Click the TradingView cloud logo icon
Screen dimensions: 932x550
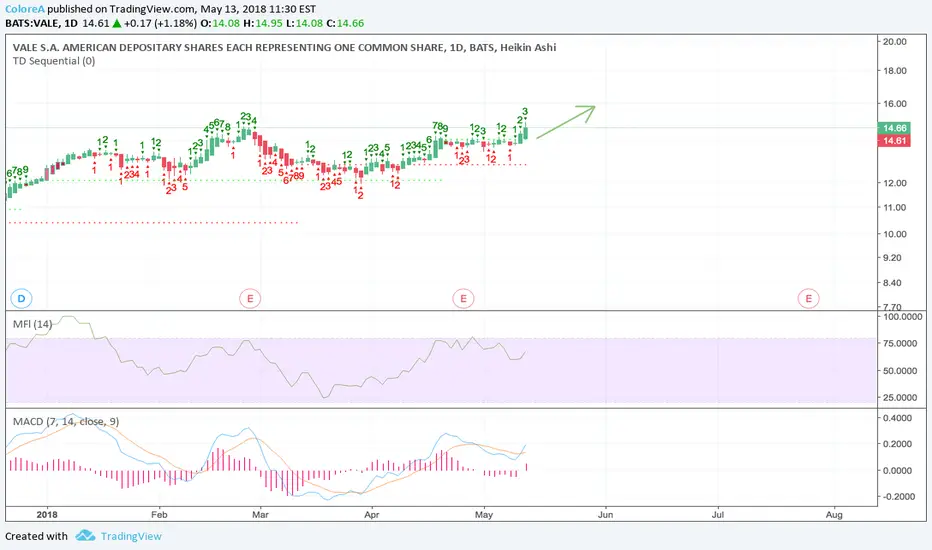pyautogui.click(x=85, y=536)
